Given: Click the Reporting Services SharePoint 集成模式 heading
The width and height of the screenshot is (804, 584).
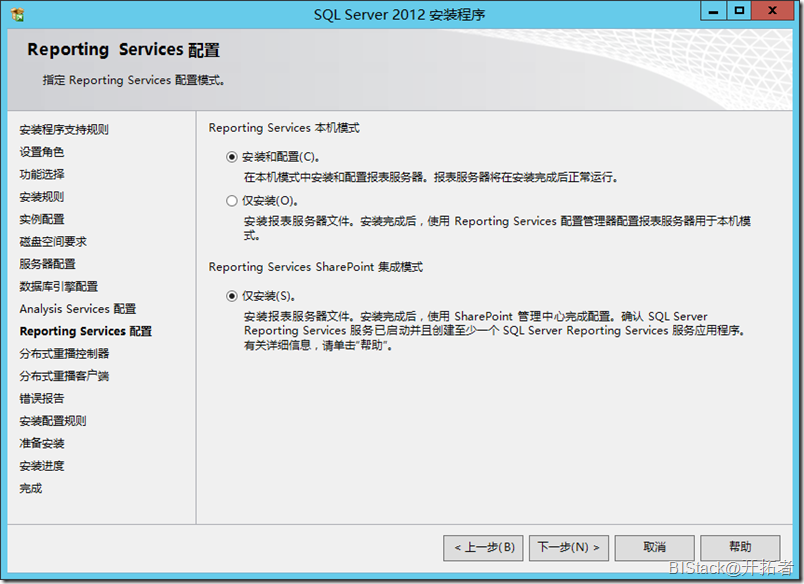Looking at the screenshot, I should point(315,267).
